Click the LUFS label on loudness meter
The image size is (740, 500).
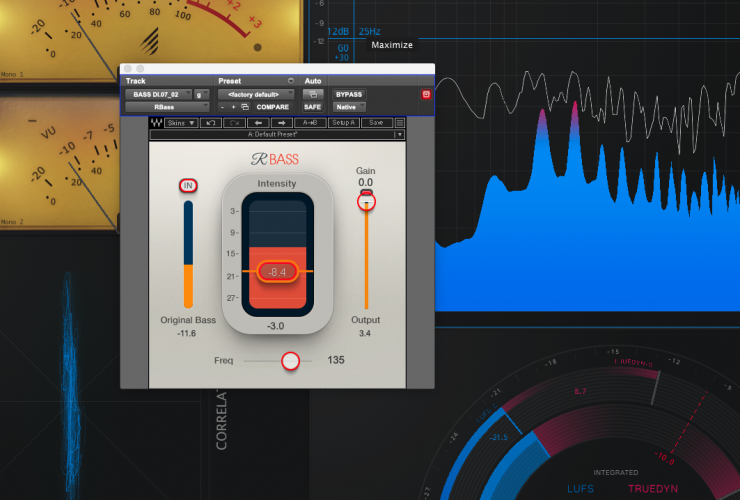coord(580,489)
